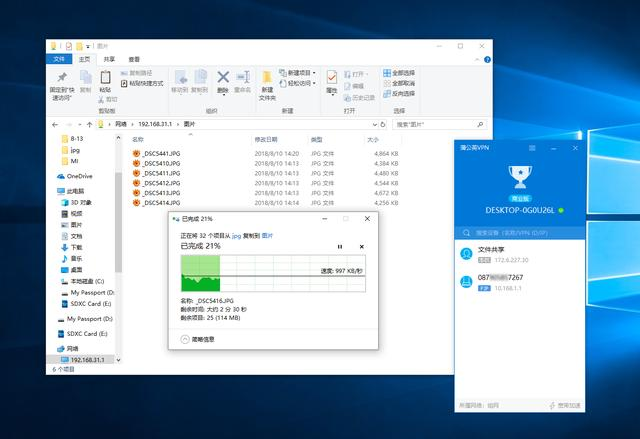Click Select All (全部选择) in ribbon
The image size is (640, 439).
coord(402,73)
